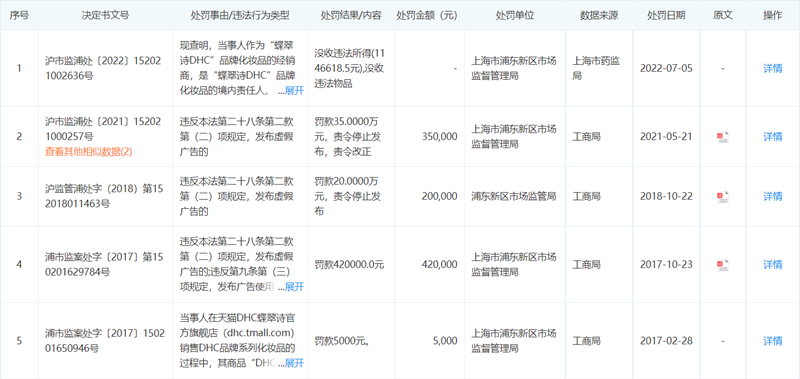Select document number 沪市监浦处〔2021〕152021000257号
This screenshot has height=379, width=800.
tap(103, 129)
